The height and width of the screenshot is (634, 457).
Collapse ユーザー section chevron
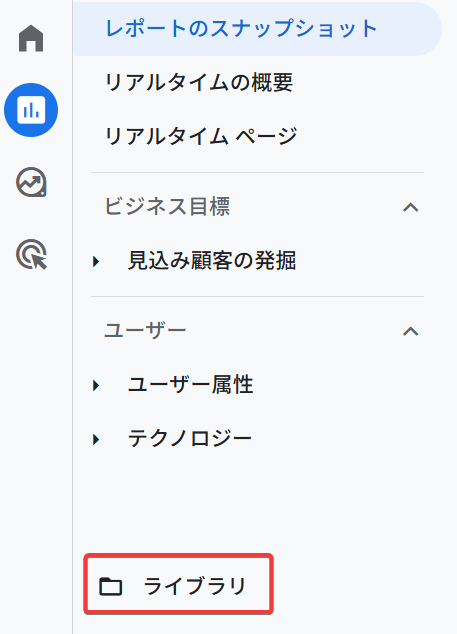410,332
